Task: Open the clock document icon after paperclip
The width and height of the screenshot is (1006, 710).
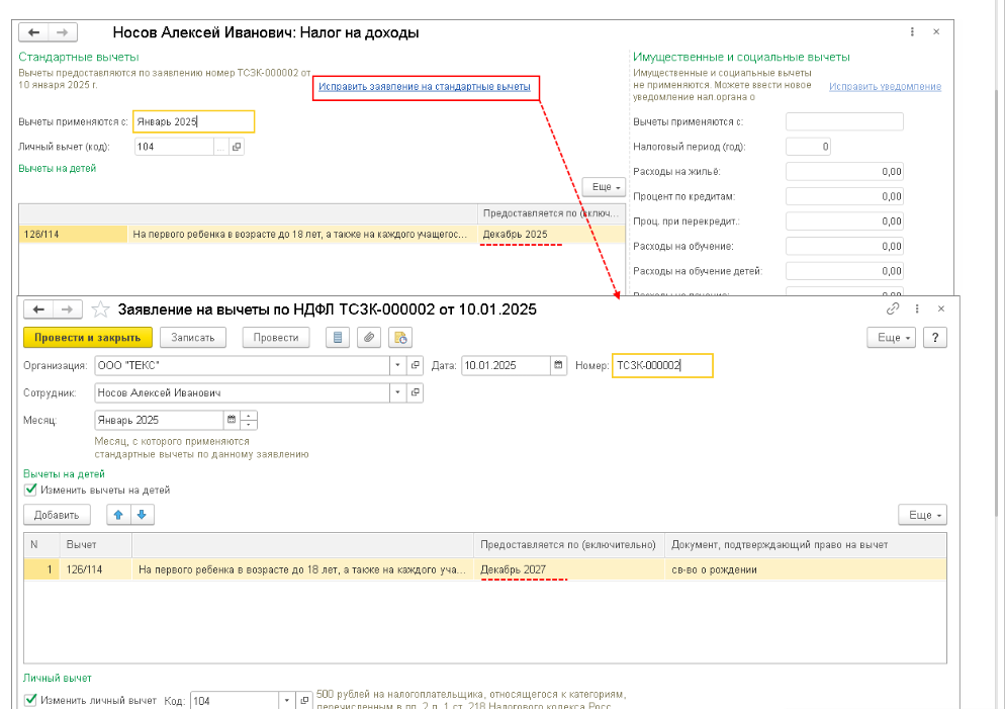Action: pos(400,337)
